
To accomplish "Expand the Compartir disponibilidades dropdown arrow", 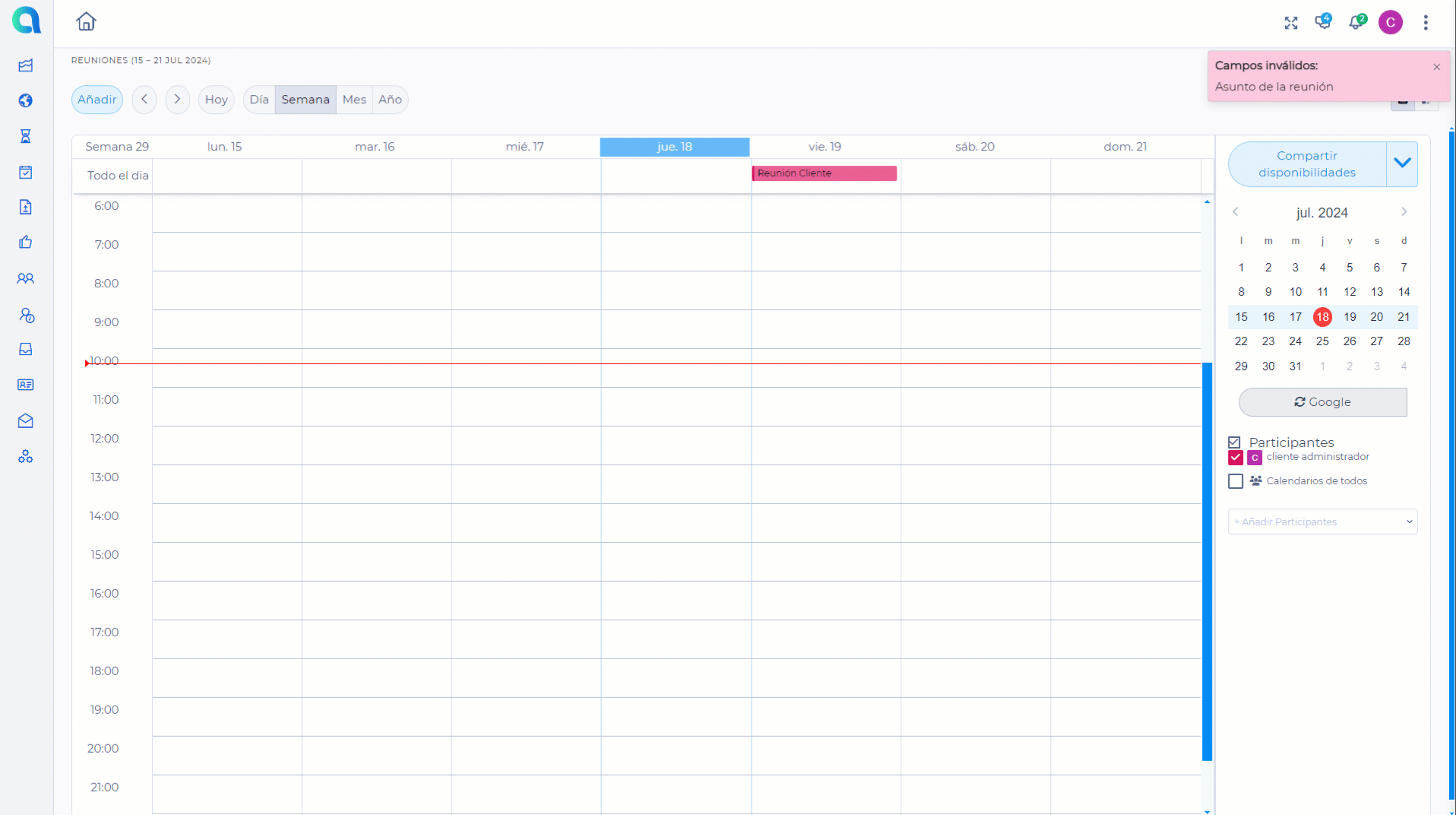I will pyautogui.click(x=1402, y=163).
